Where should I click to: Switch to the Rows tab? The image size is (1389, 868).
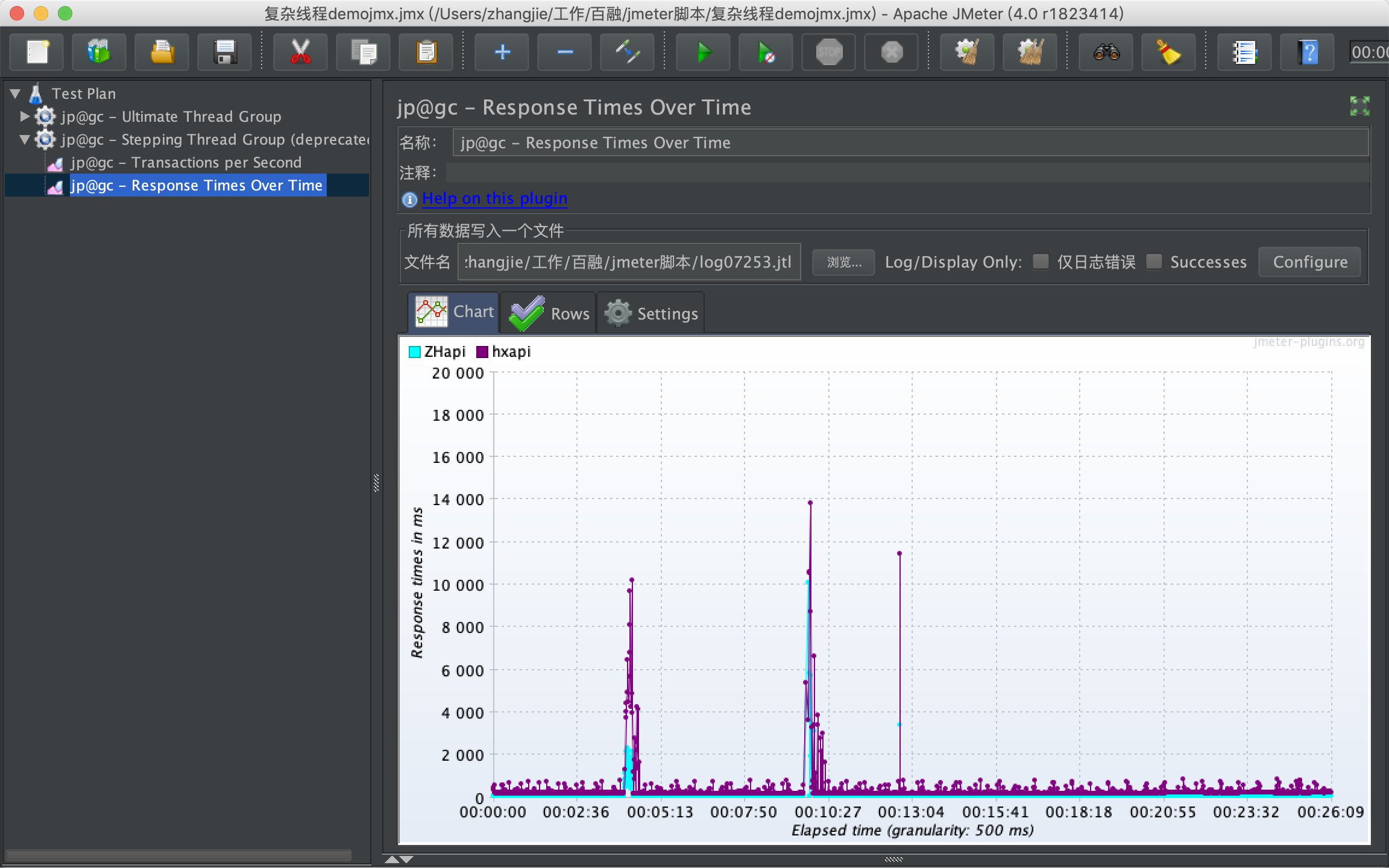[x=549, y=313]
